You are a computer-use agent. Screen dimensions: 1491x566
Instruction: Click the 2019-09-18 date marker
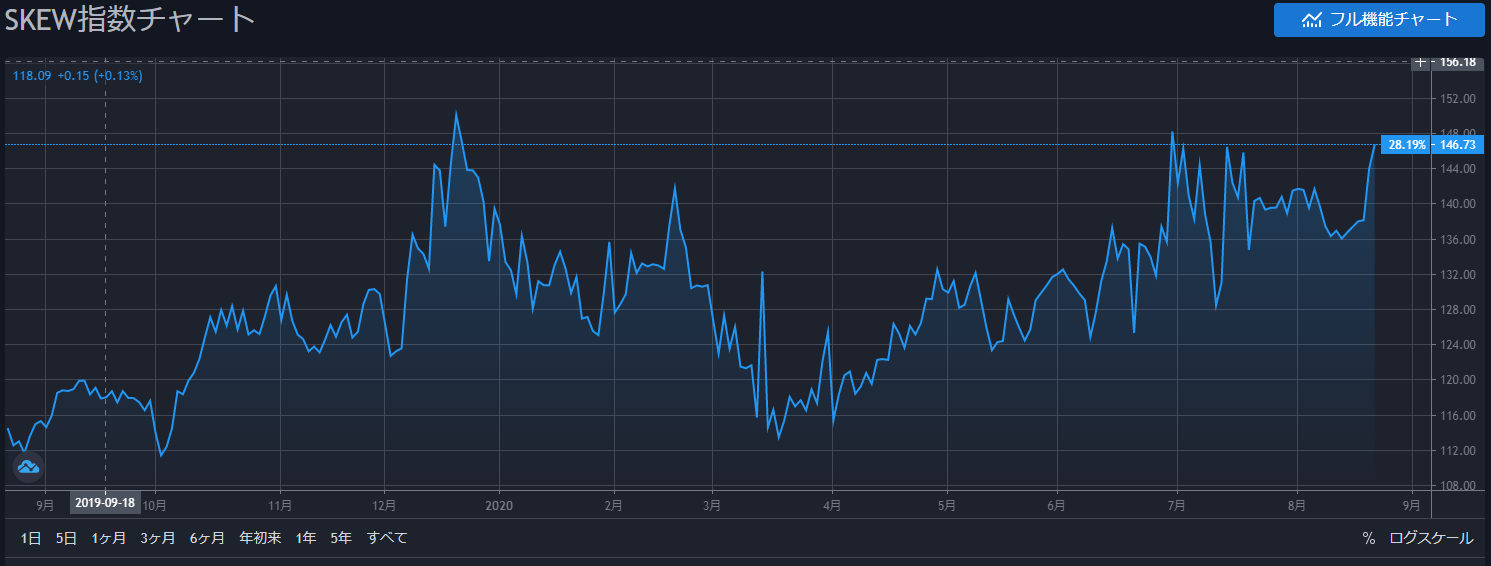click(x=105, y=503)
